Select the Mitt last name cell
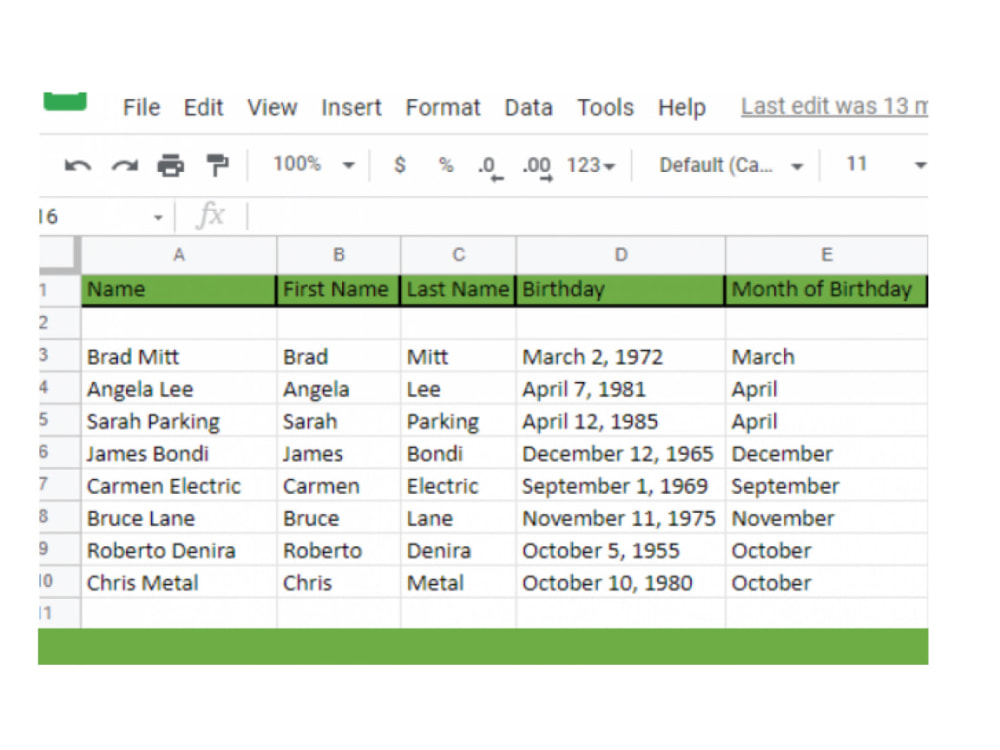Screen dimensions: 1000x750 (459, 357)
